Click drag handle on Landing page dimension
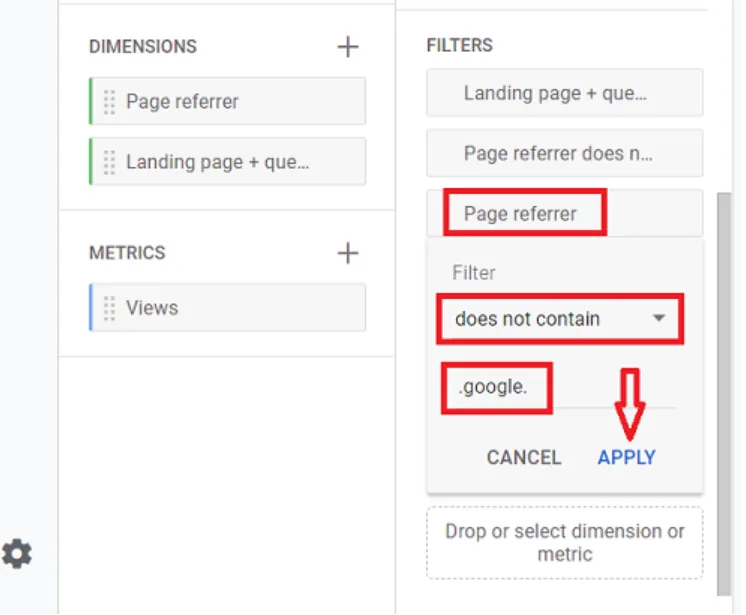746x615 pixels. pyautogui.click(x=110, y=162)
